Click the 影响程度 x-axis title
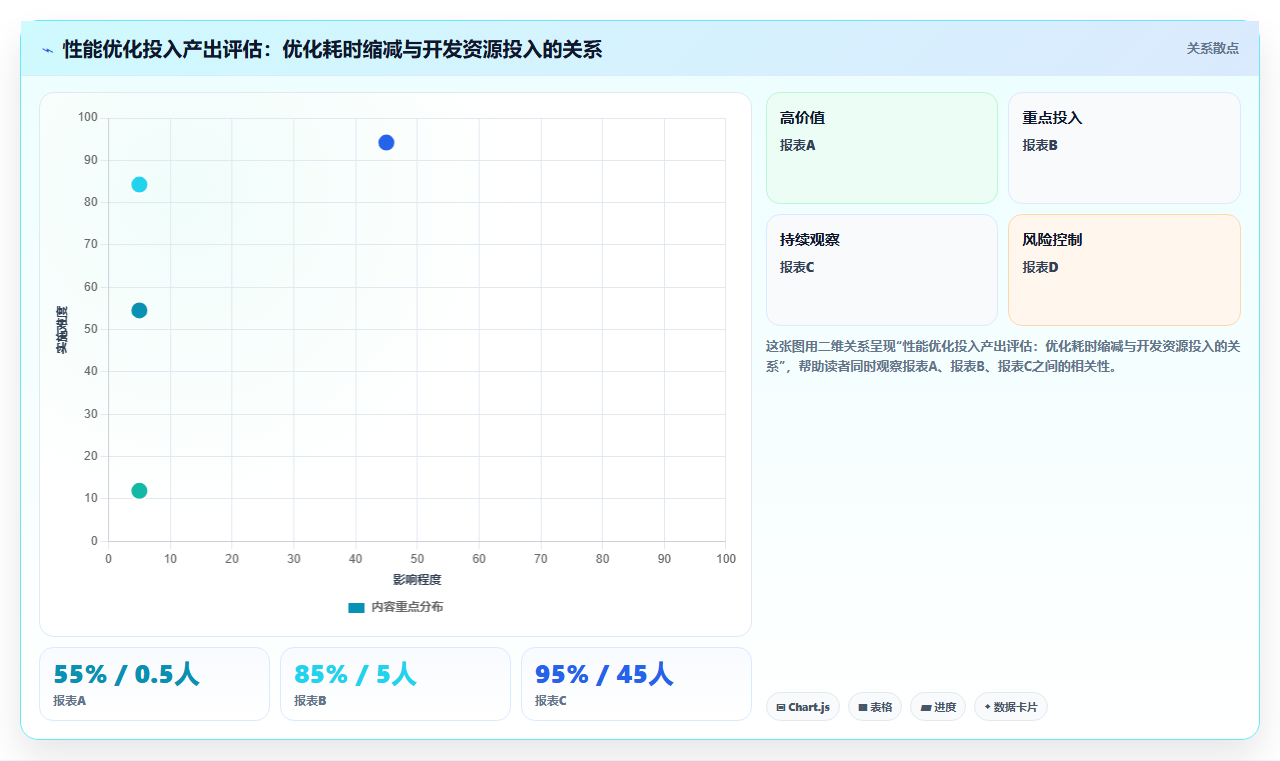Viewport: 1280px width, 761px height. [x=417, y=579]
